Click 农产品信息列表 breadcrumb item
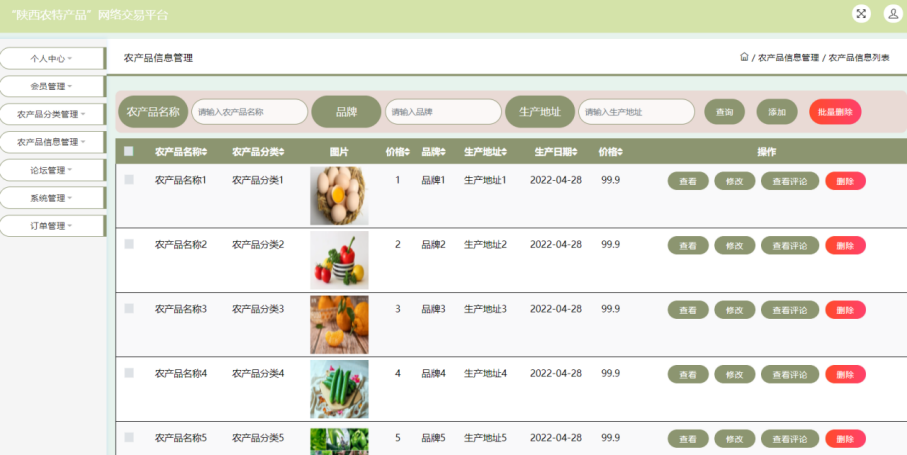 coord(859,58)
